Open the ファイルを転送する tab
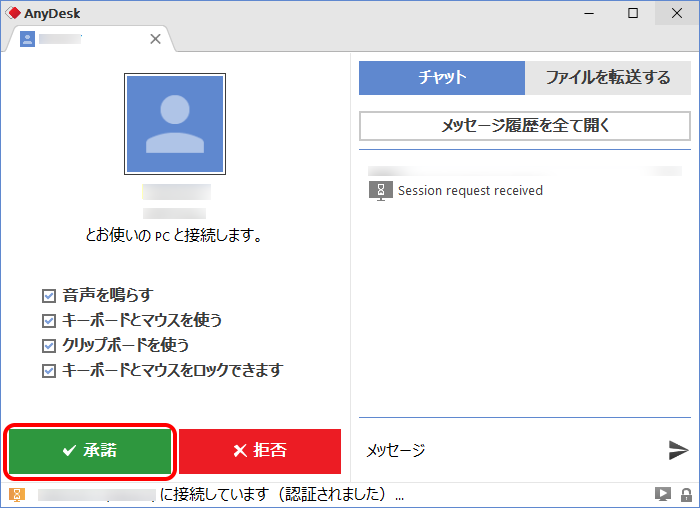This screenshot has height=508, width=700. 608,78
